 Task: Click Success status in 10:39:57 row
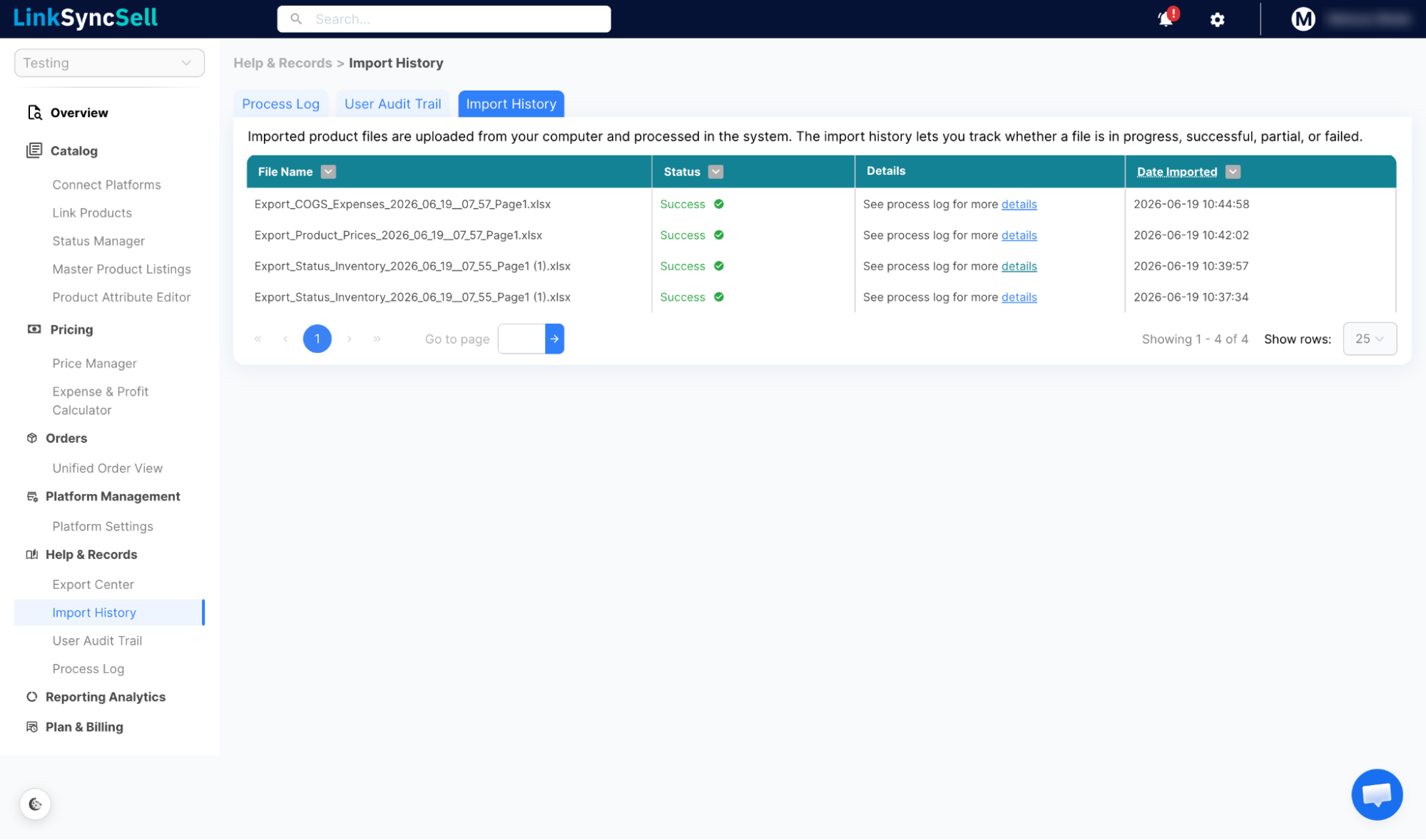[x=683, y=266]
